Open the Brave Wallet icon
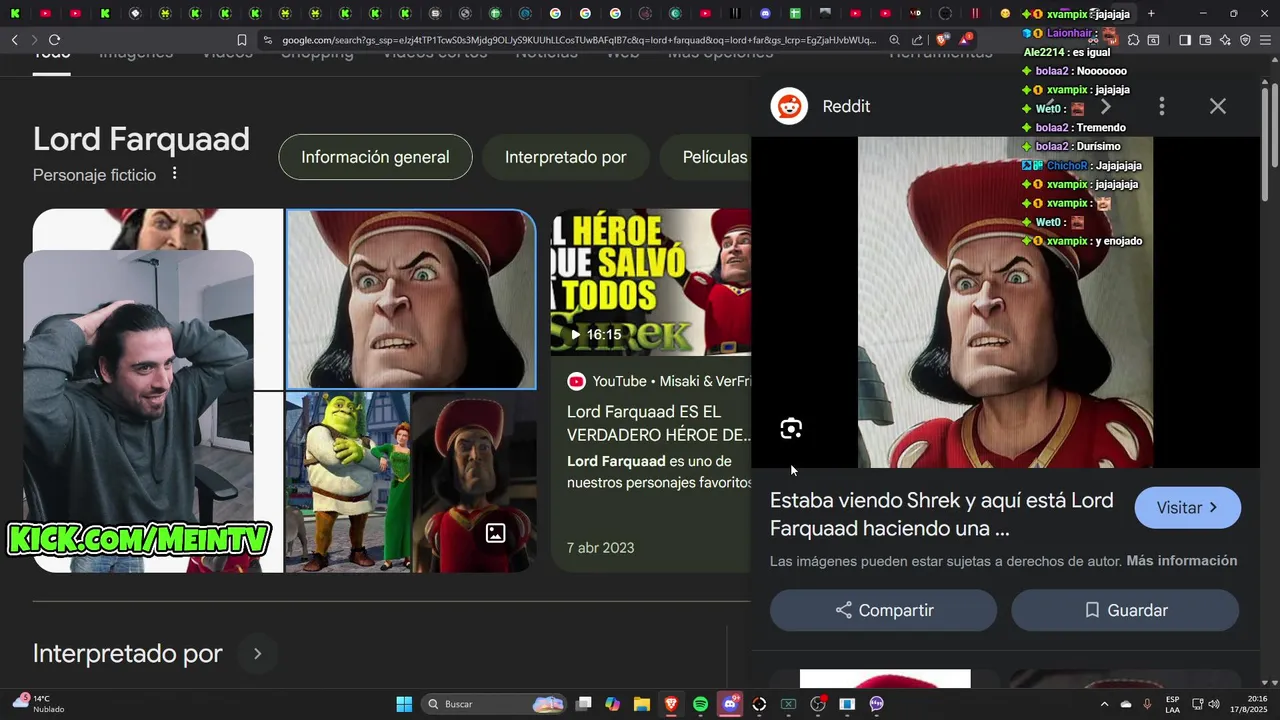This screenshot has height=720, width=1280. point(1205,40)
